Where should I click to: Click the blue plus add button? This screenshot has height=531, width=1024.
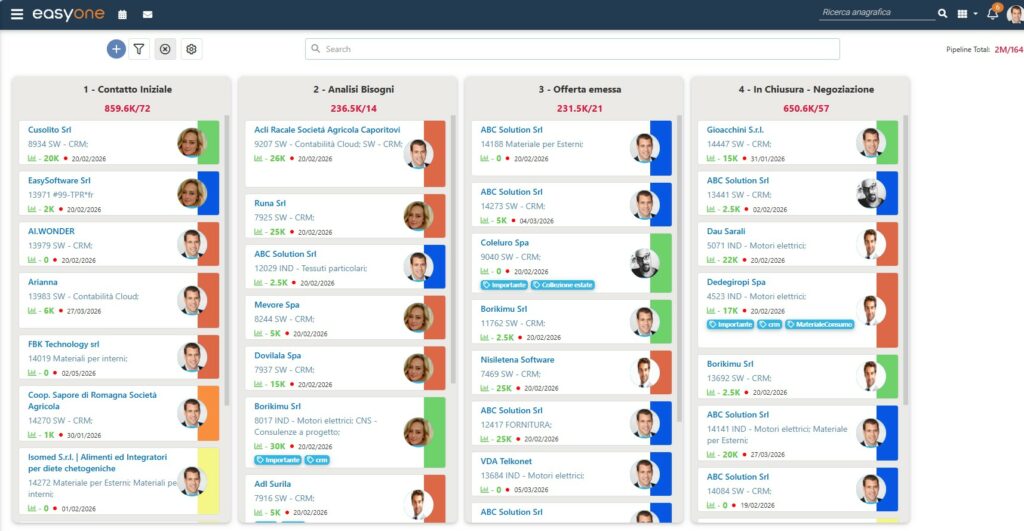tap(116, 48)
